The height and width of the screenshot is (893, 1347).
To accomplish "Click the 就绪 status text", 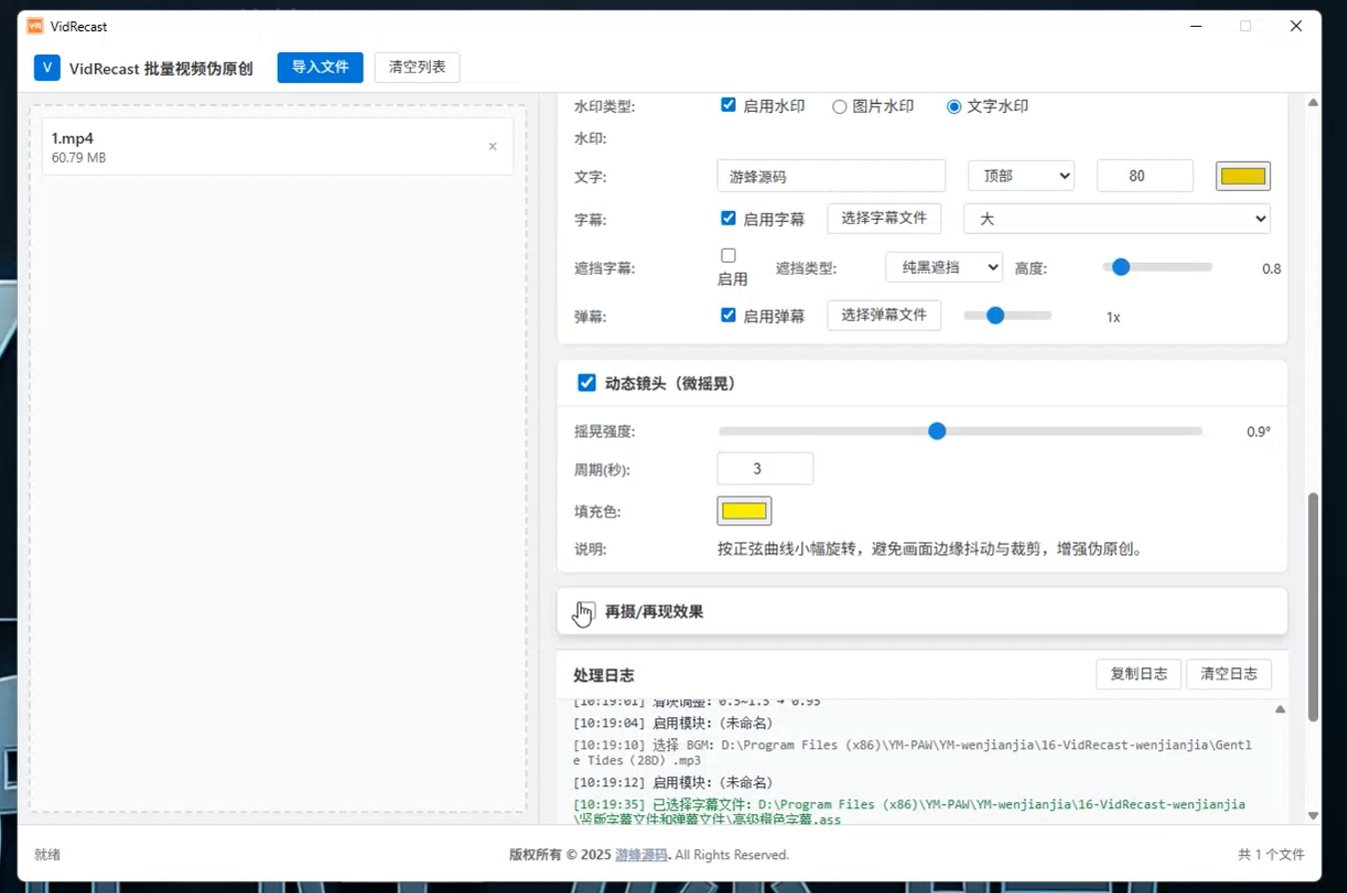I will coord(47,855).
